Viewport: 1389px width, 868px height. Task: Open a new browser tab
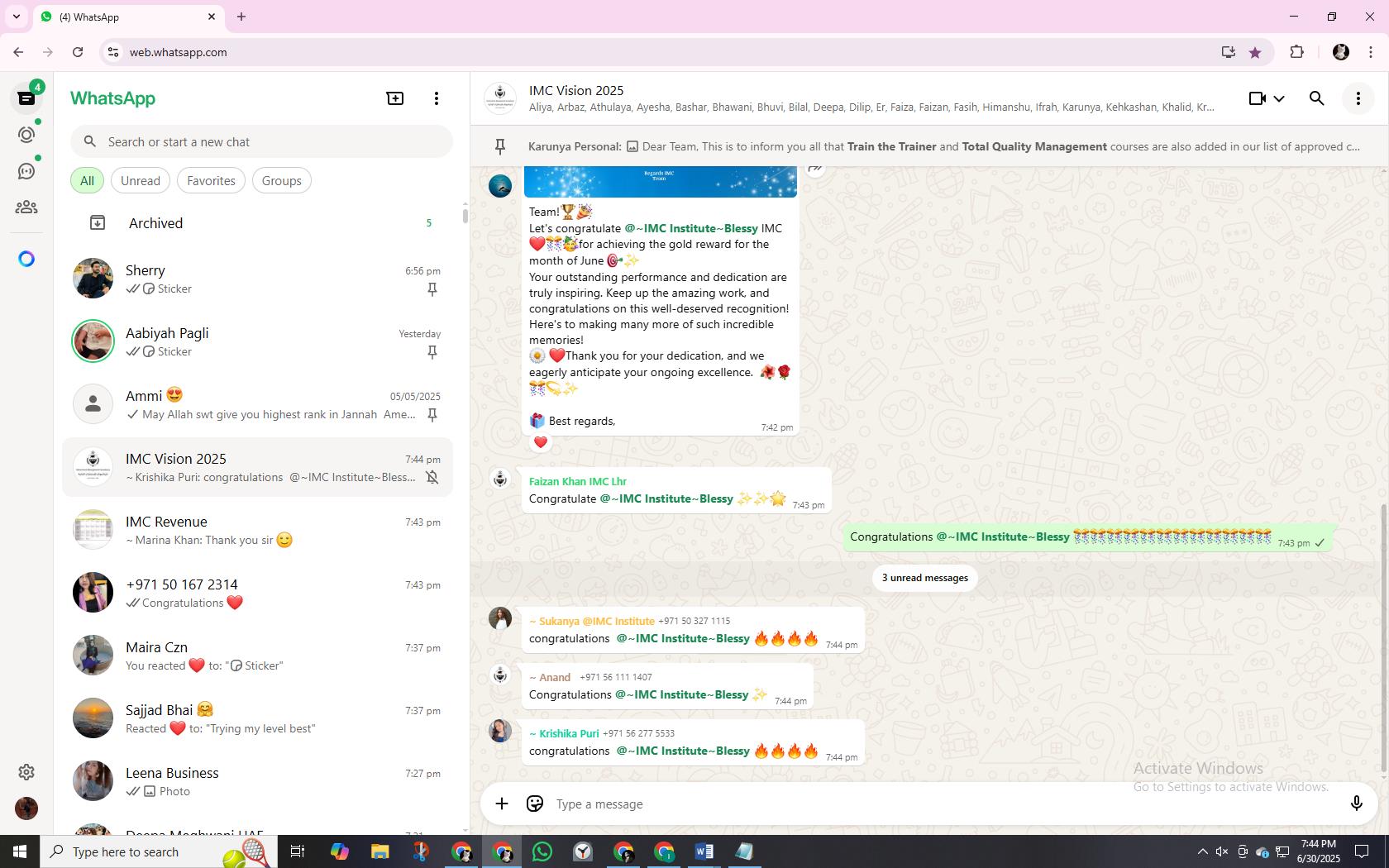pos(241,17)
